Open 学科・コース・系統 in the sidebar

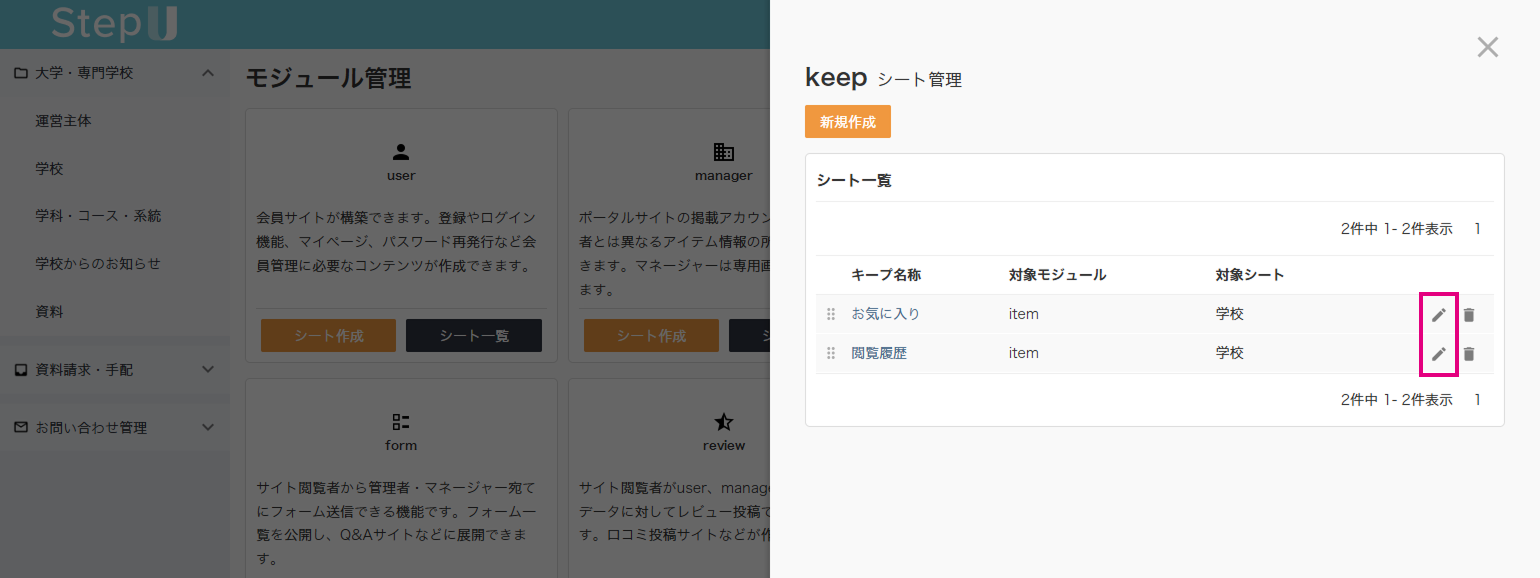pos(98,216)
